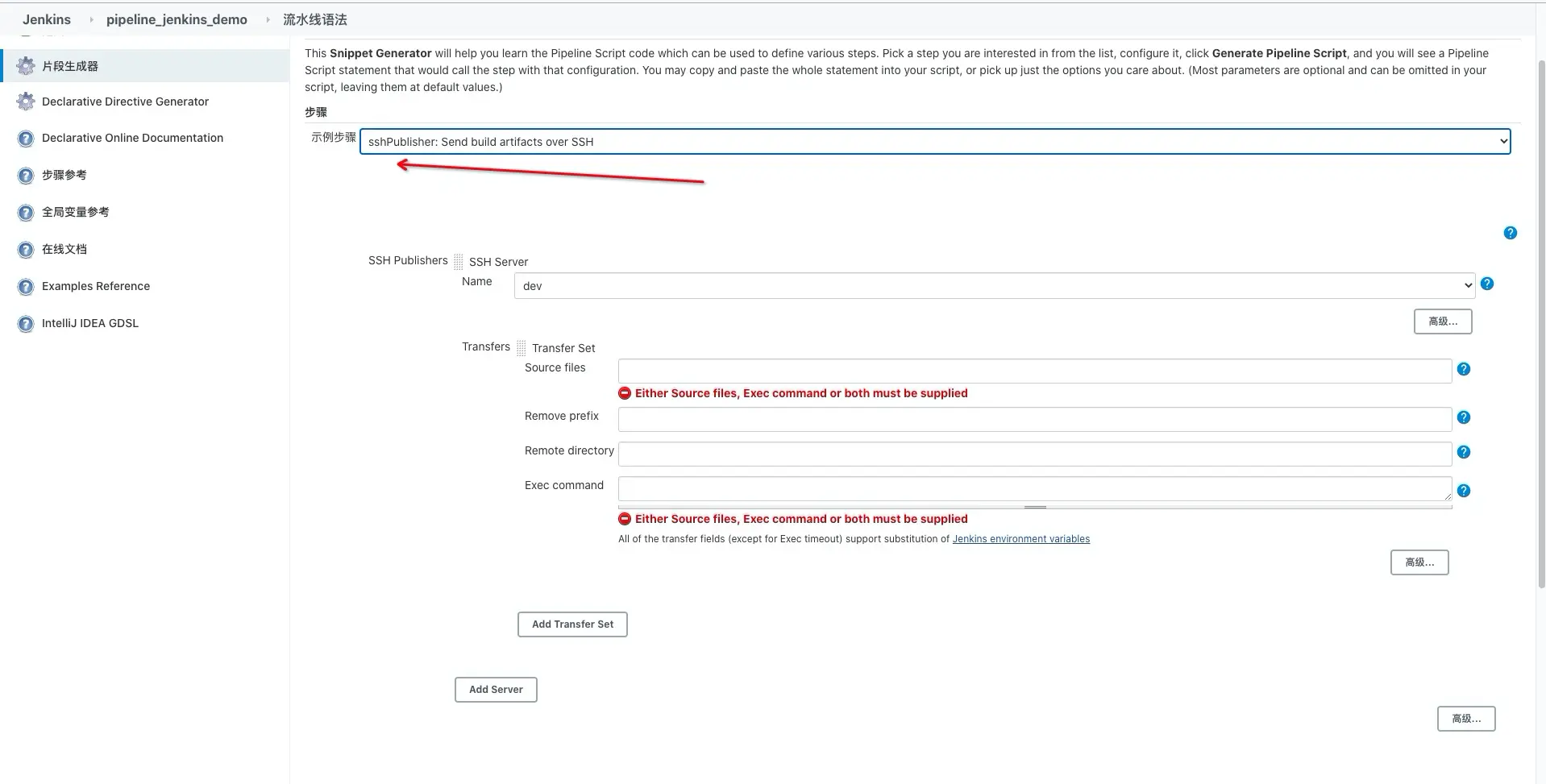Viewport: 1546px width, 784px height.
Task: Click the help icon next to Source files
Action: pos(1464,369)
